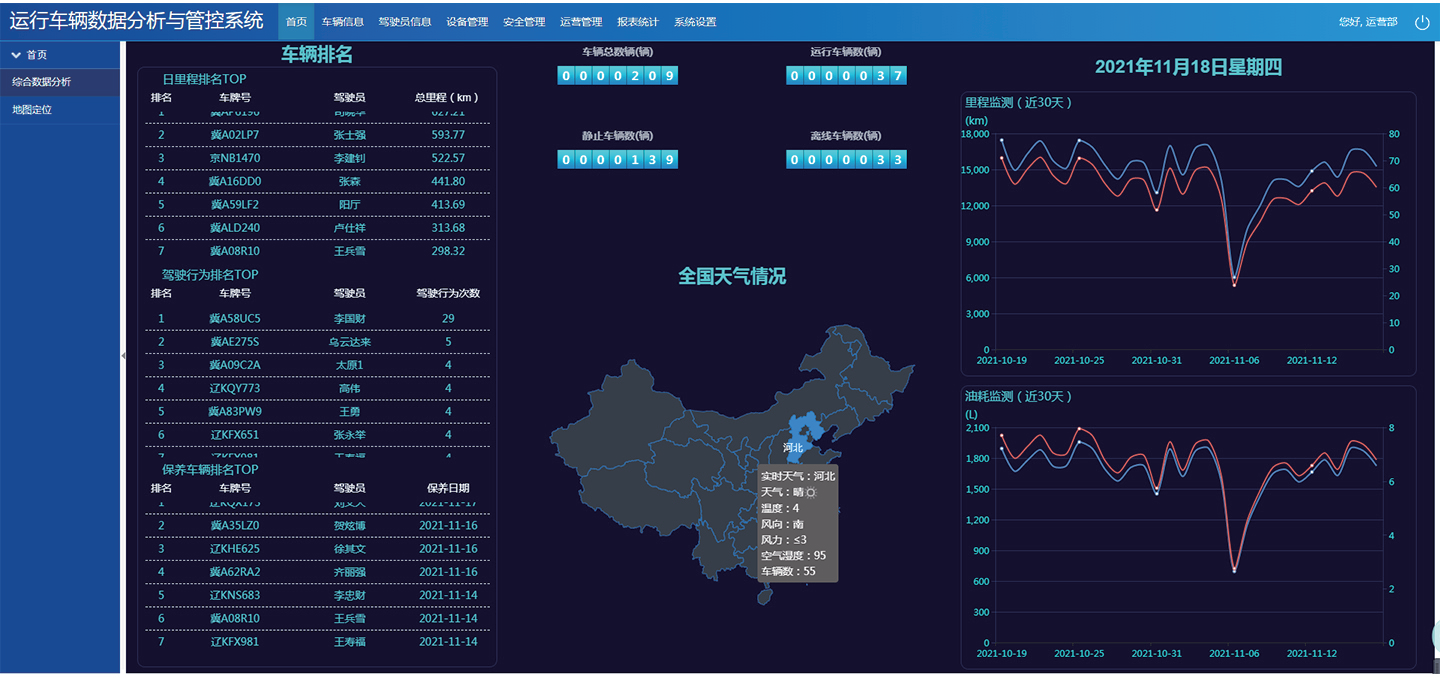Open 报表统计 from the top bar

click(638, 22)
